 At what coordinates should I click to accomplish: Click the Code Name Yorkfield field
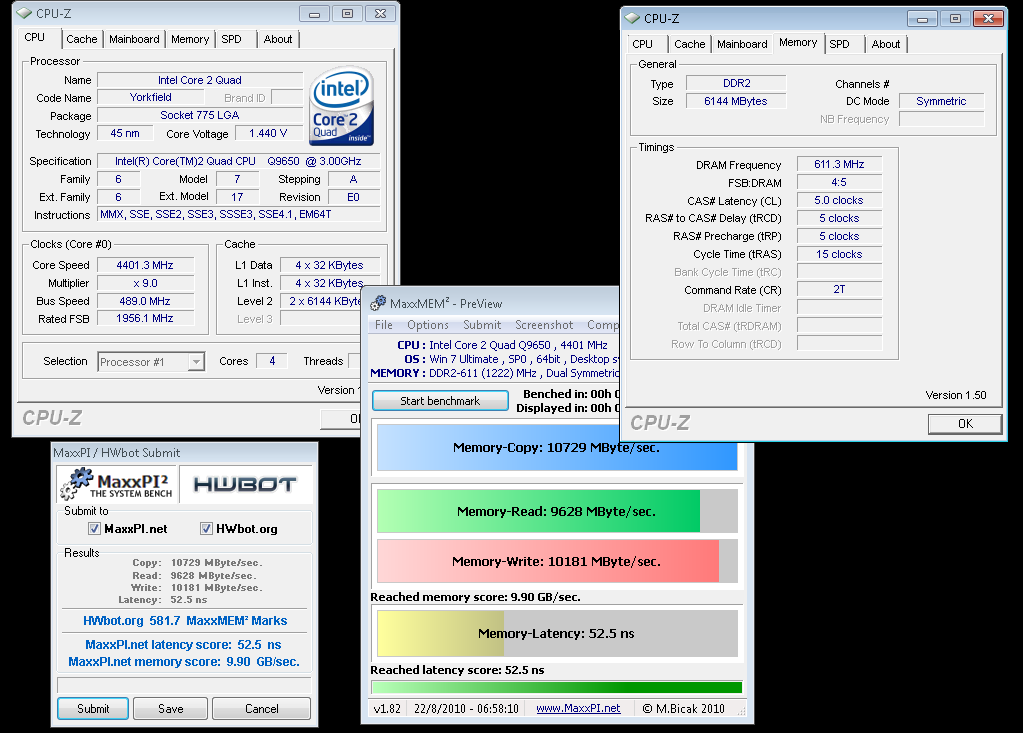(151, 97)
